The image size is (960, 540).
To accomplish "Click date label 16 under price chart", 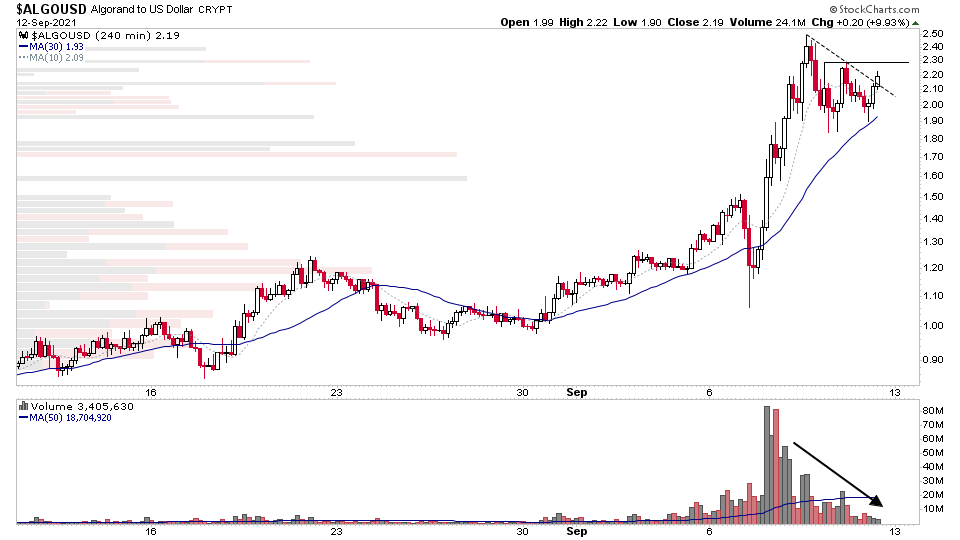I will coord(151,392).
